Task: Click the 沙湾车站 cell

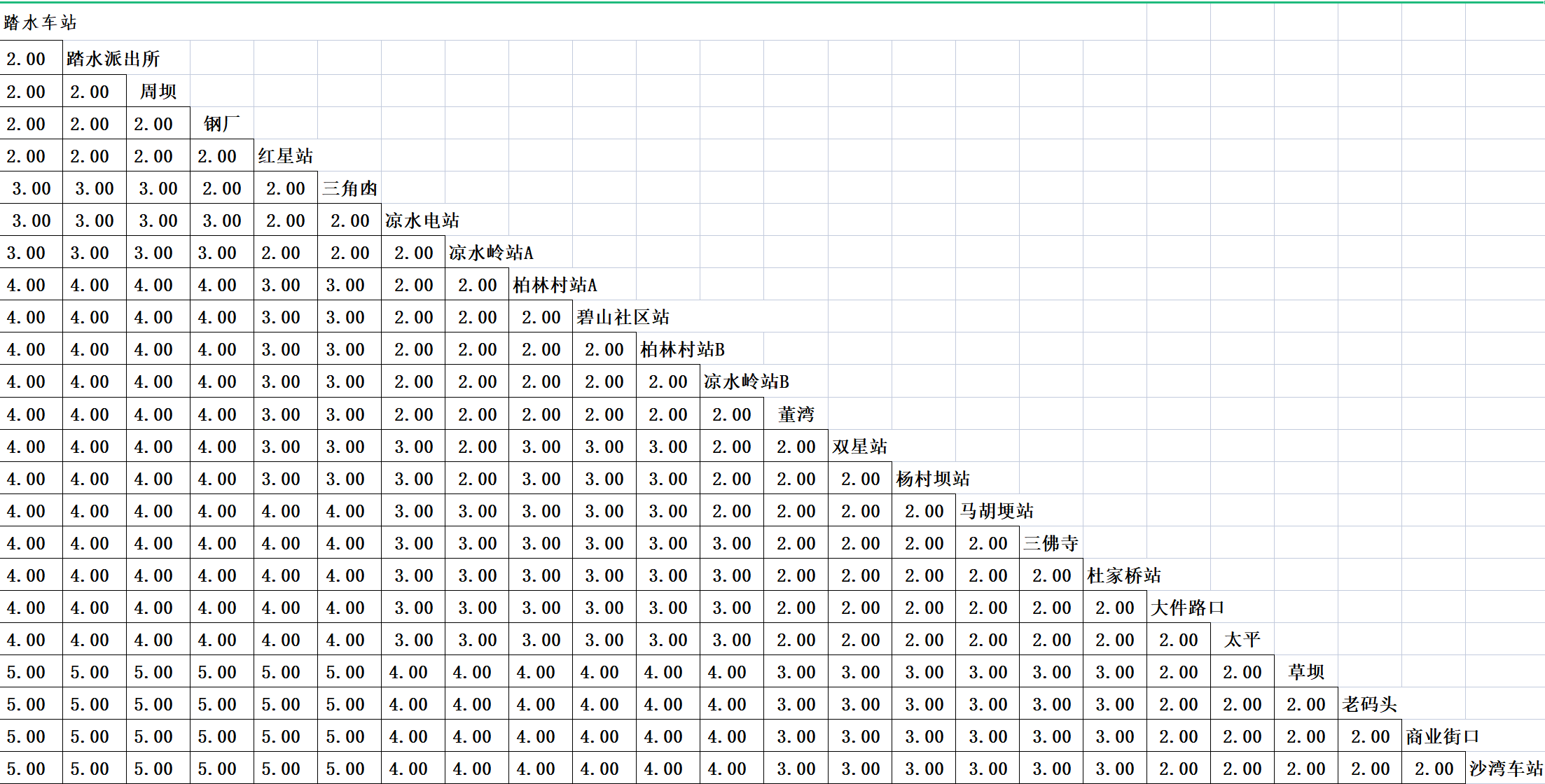Action: tap(1506, 768)
